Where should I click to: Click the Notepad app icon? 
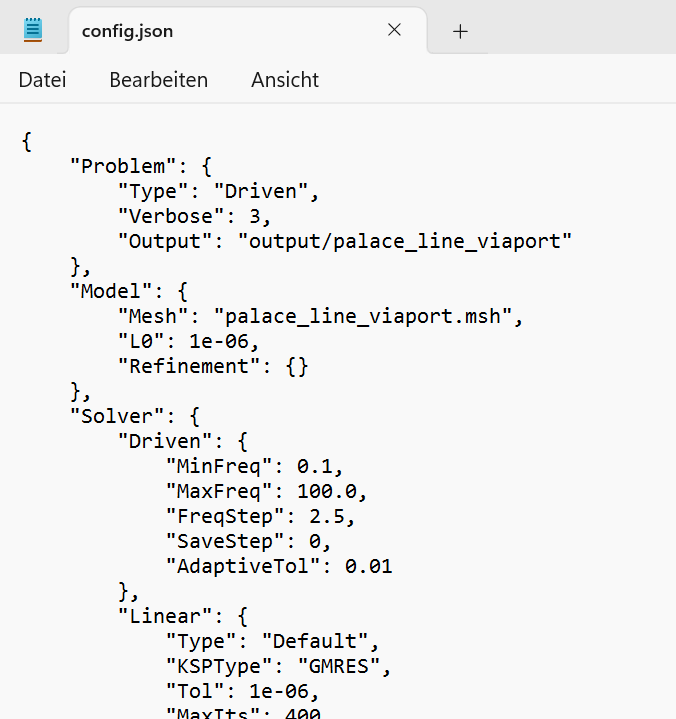point(33,30)
